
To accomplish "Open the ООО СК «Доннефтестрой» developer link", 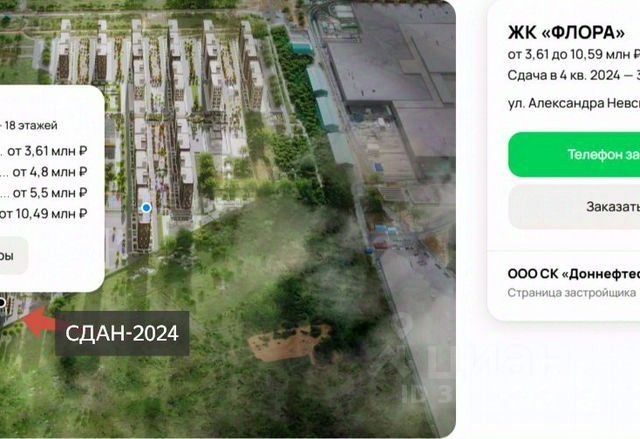I will coord(573,274).
